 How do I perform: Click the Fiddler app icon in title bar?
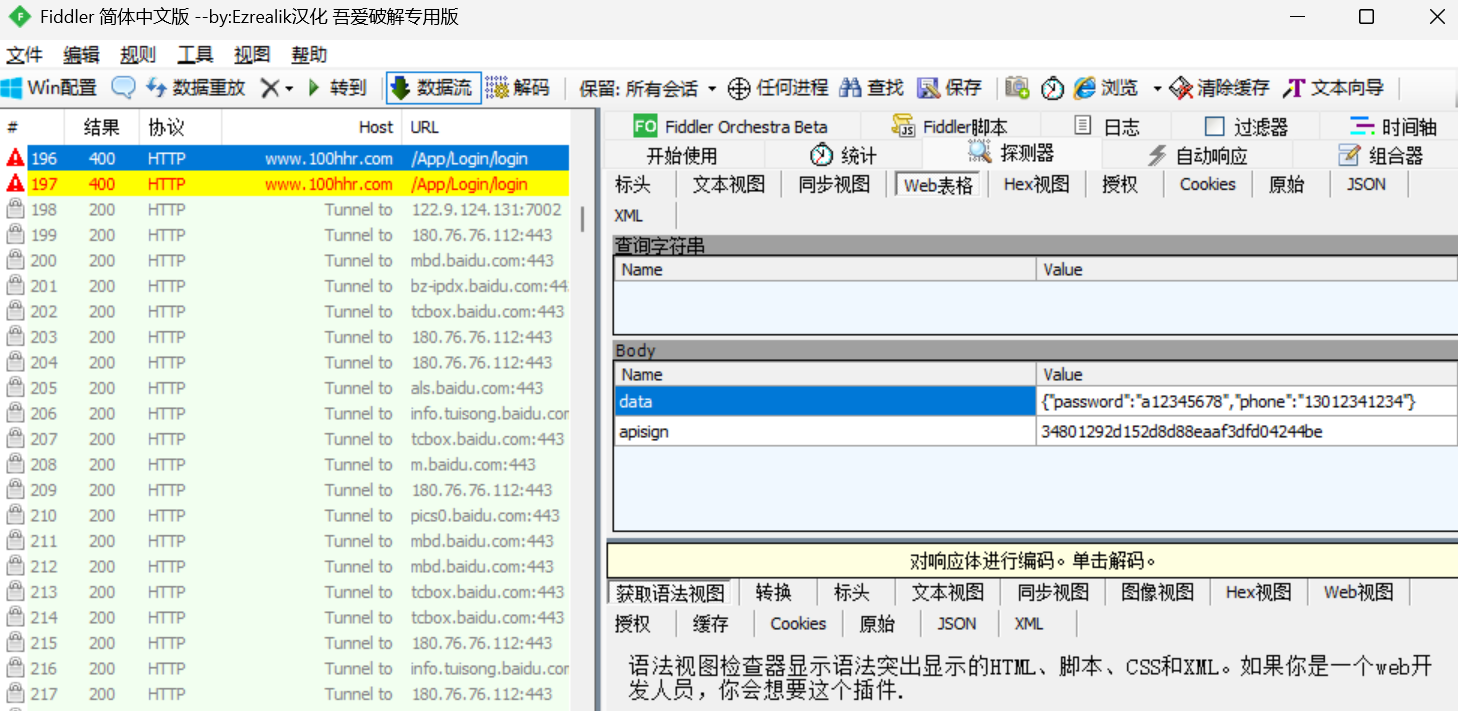pos(19,17)
